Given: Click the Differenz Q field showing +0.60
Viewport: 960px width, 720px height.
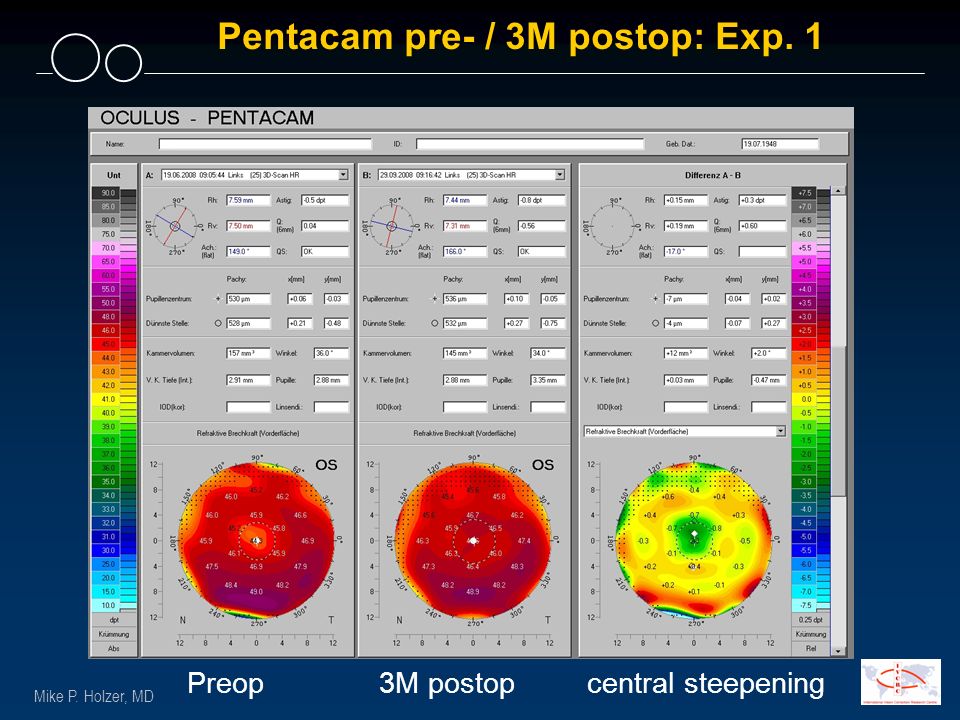Looking at the screenshot, I should (762, 226).
